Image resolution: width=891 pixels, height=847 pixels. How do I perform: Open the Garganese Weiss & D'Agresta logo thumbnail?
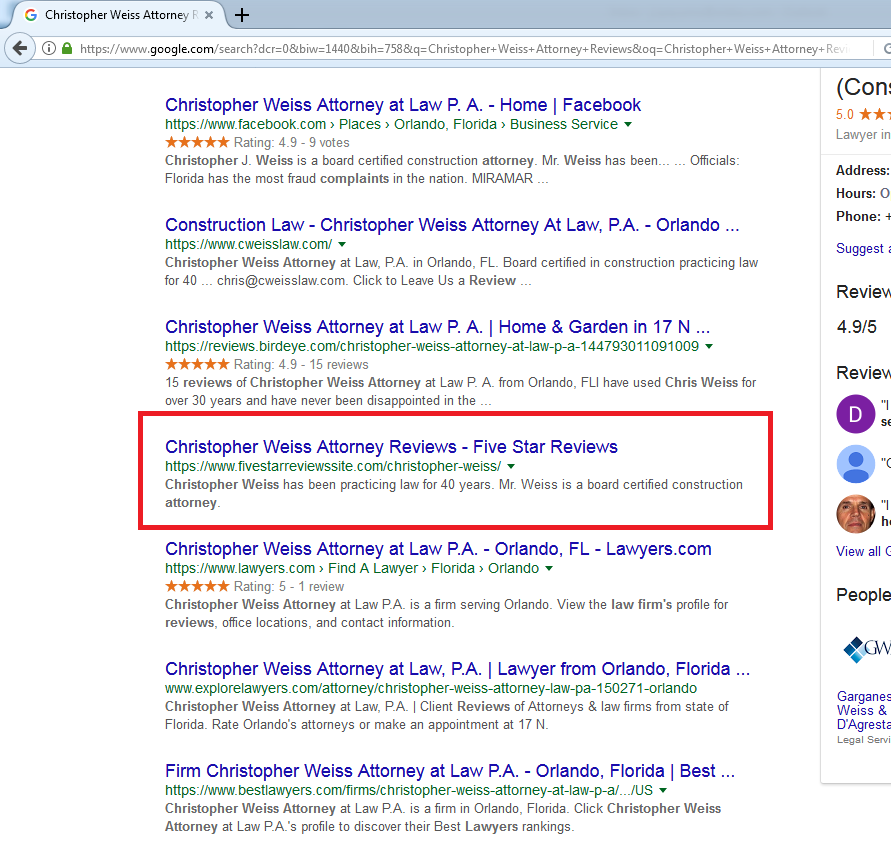pos(867,649)
